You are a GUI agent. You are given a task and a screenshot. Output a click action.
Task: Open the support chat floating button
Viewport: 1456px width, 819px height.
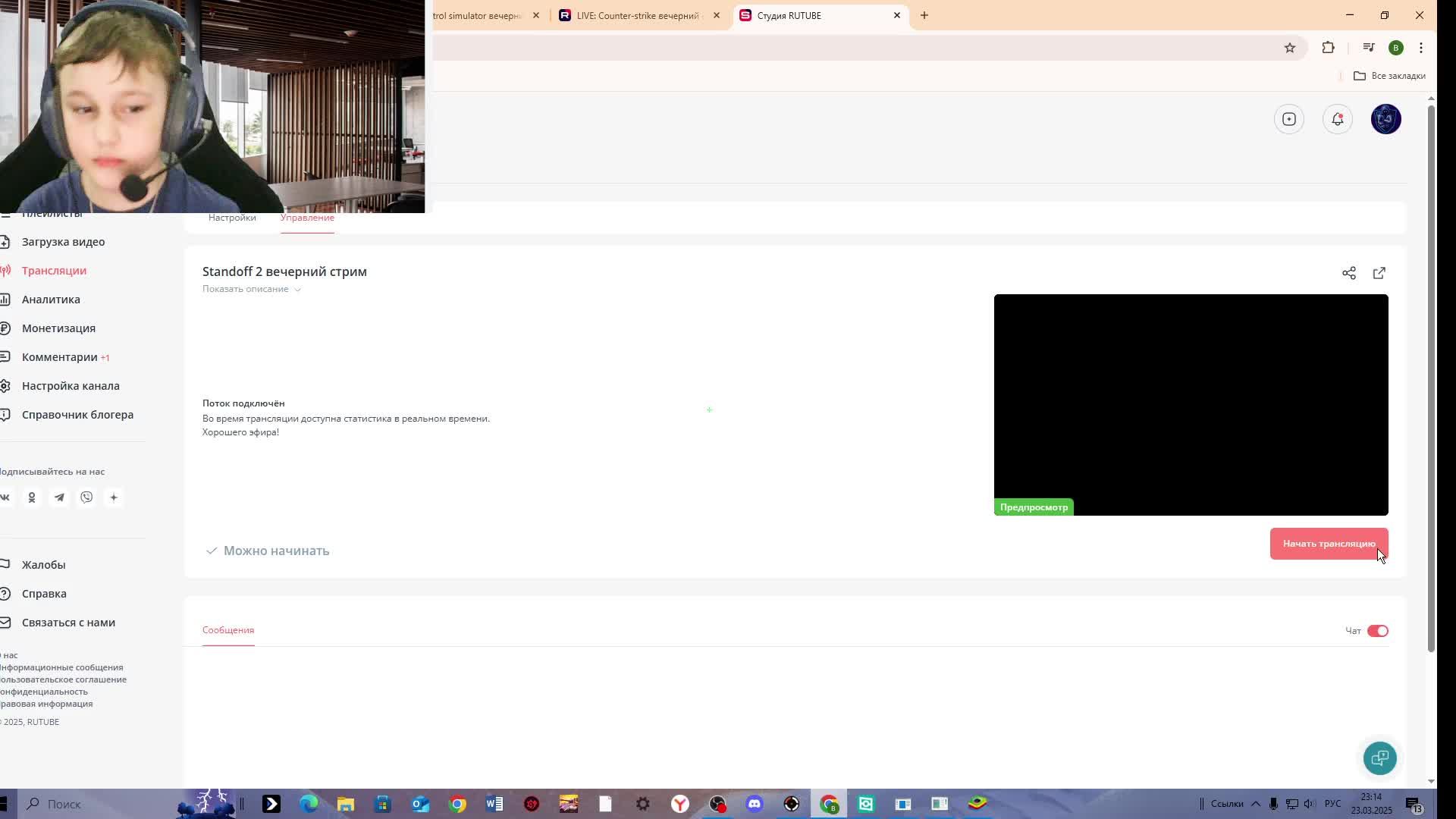pos(1379,758)
